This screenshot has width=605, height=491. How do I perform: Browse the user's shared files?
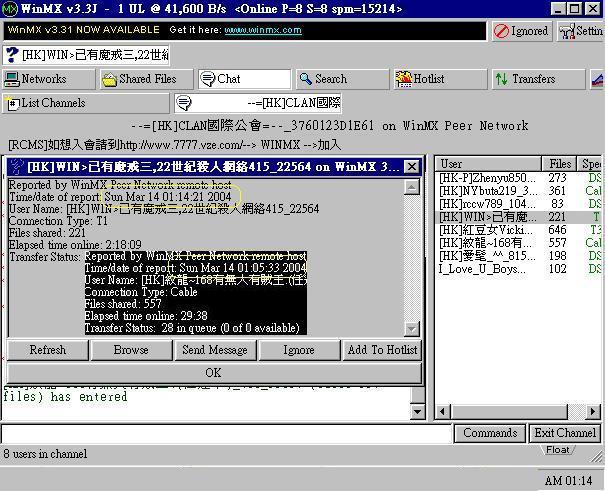point(131,350)
